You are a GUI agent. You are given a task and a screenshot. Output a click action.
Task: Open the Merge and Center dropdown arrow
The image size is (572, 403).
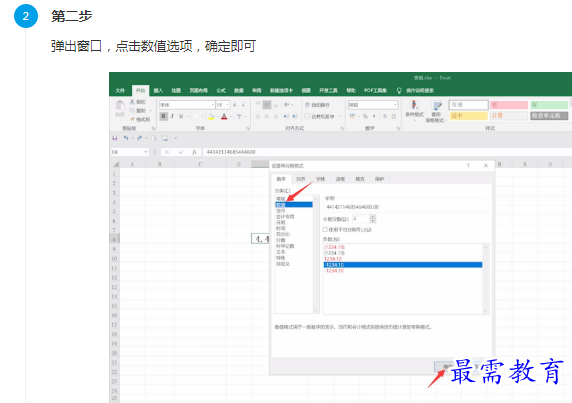point(340,117)
